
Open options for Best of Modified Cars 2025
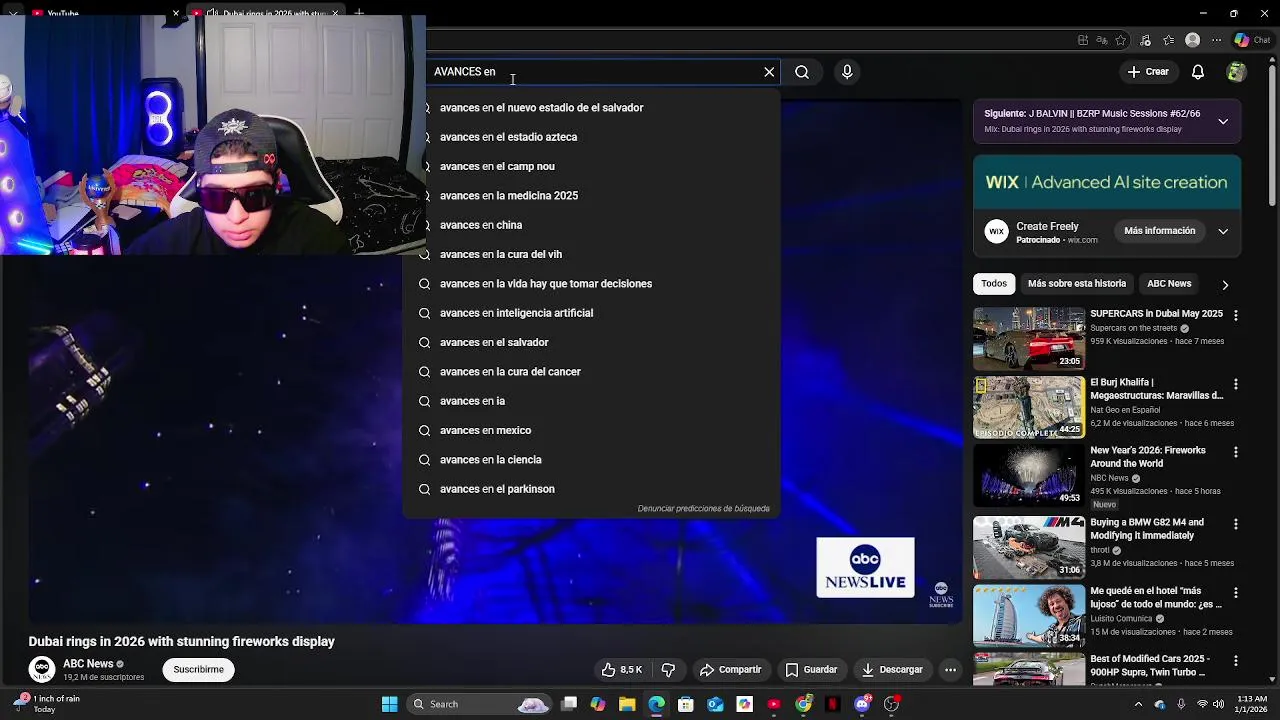pyautogui.click(x=1236, y=661)
